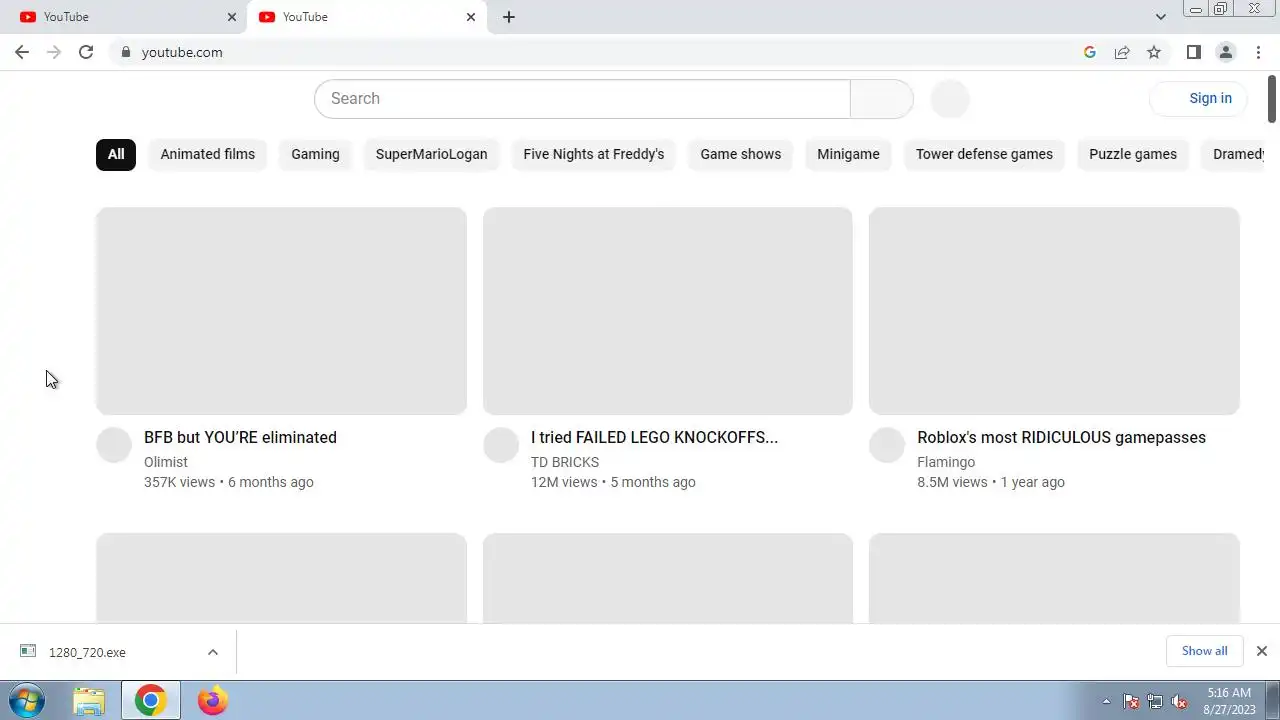Click the search submit button beside Search
The height and width of the screenshot is (720, 1280).
pyautogui.click(x=882, y=99)
